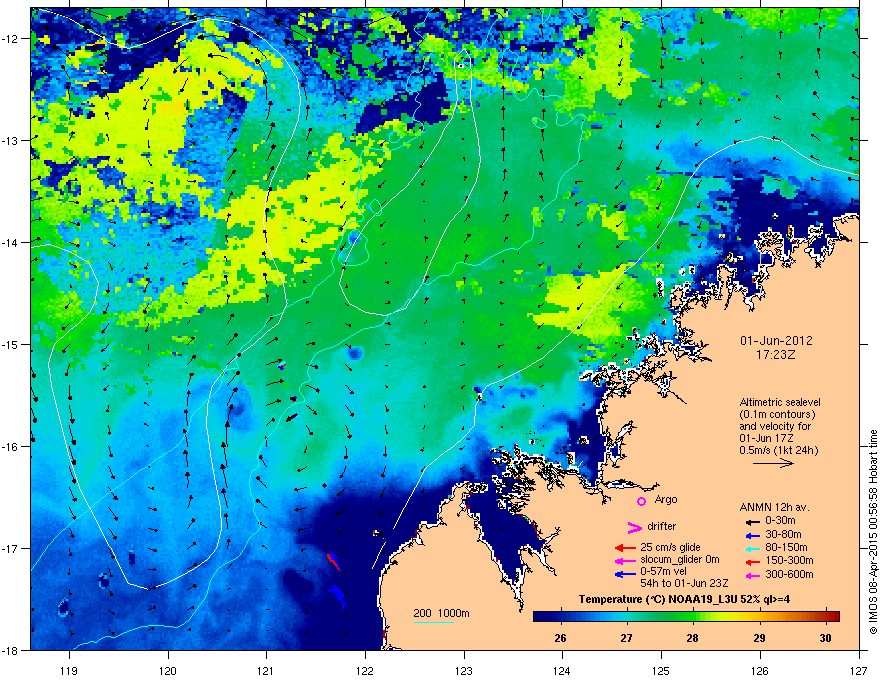Click the Temperature NOAA19_L3U colorbar title
Screen dimensions: 880x680
point(685,599)
